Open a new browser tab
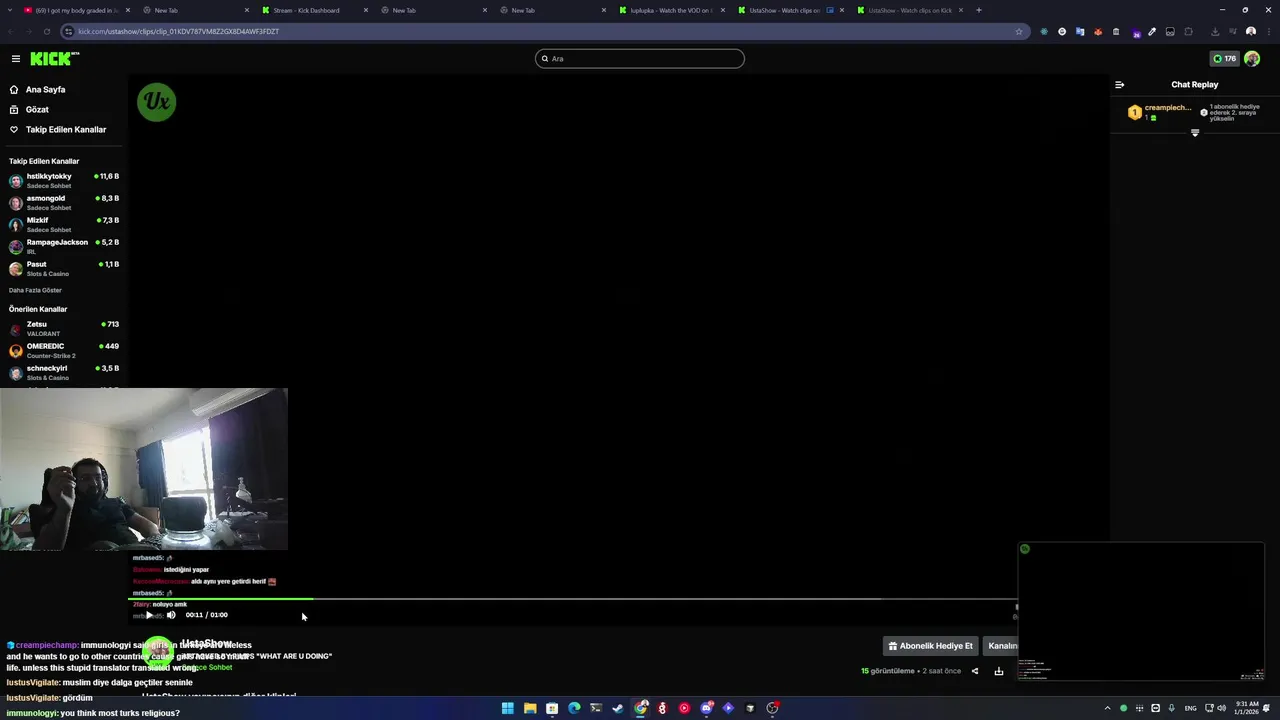The width and height of the screenshot is (1280, 720). [x=978, y=10]
